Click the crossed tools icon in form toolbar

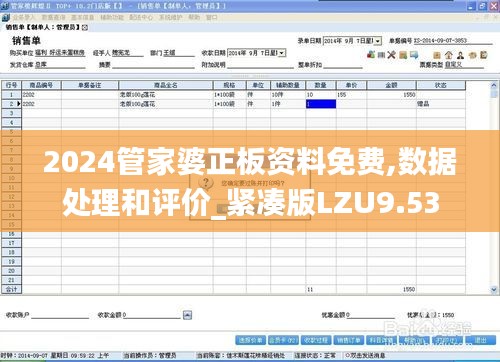(392, 55)
